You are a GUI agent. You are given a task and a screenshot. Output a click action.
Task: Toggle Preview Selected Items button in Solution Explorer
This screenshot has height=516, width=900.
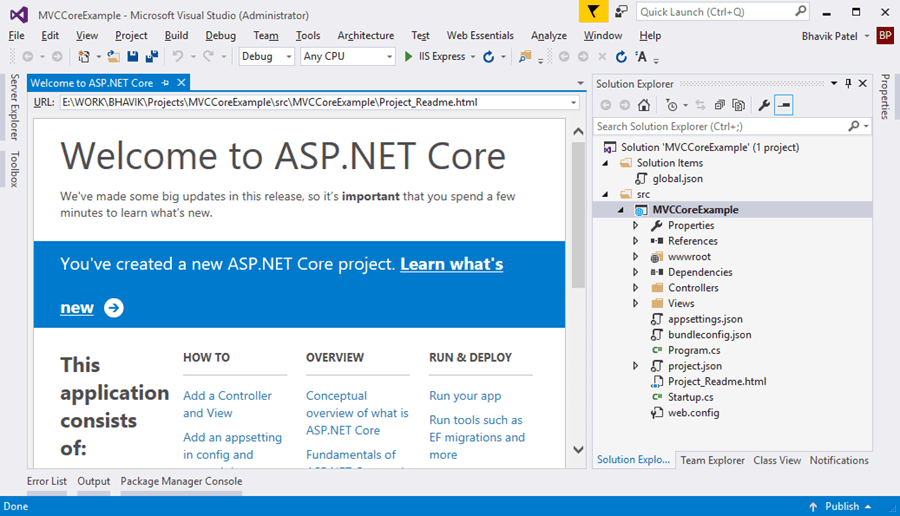[x=783, y=105]
